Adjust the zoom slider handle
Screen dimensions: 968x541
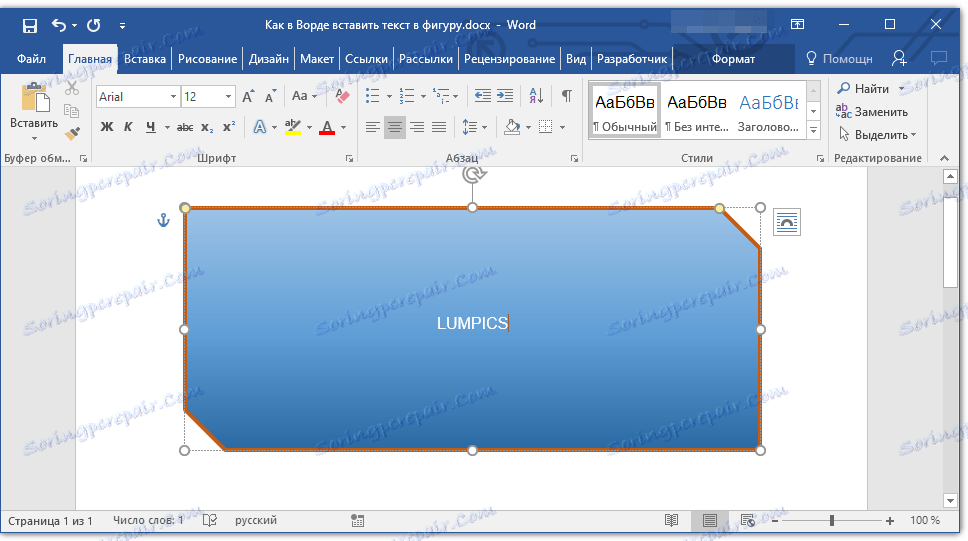832,521
